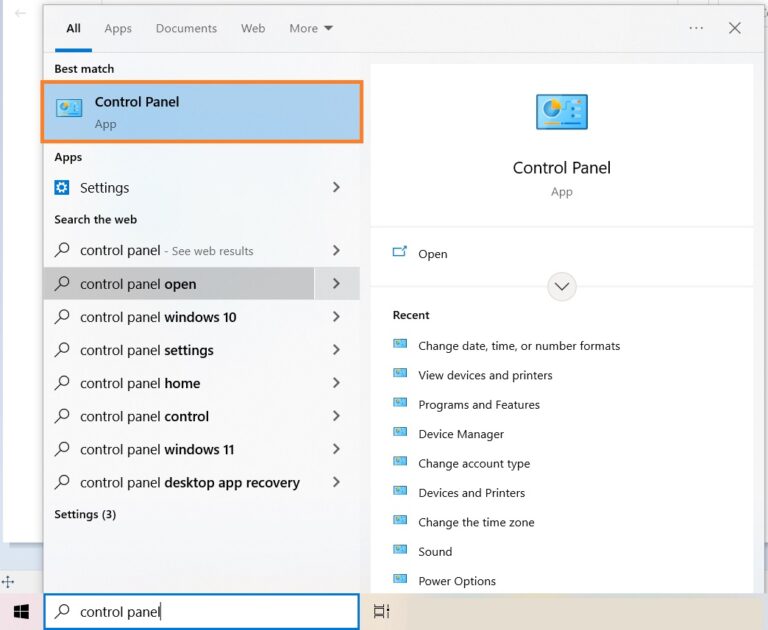Image resolution: width=768 pixels, height=630 pixels.
Task: Click the large Control Panel icon in preview
Action: (x=561, y=112)
